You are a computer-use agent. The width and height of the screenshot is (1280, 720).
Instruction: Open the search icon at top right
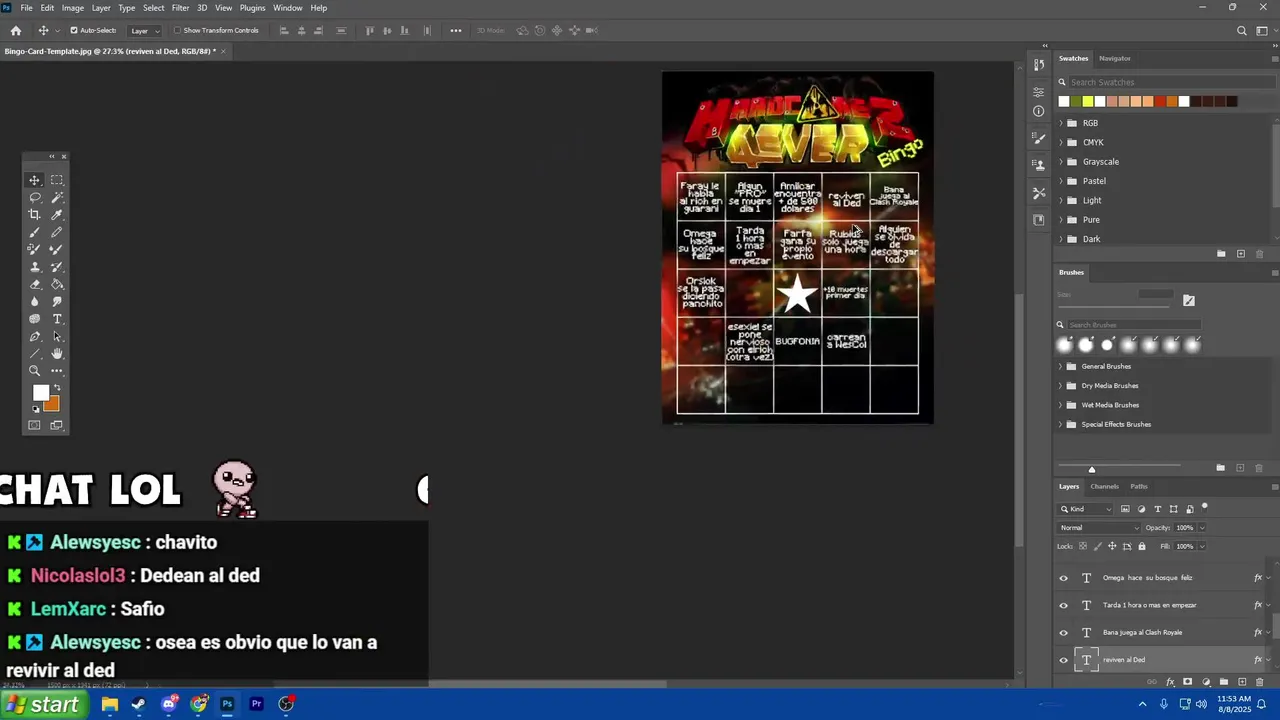point(1242,31)
